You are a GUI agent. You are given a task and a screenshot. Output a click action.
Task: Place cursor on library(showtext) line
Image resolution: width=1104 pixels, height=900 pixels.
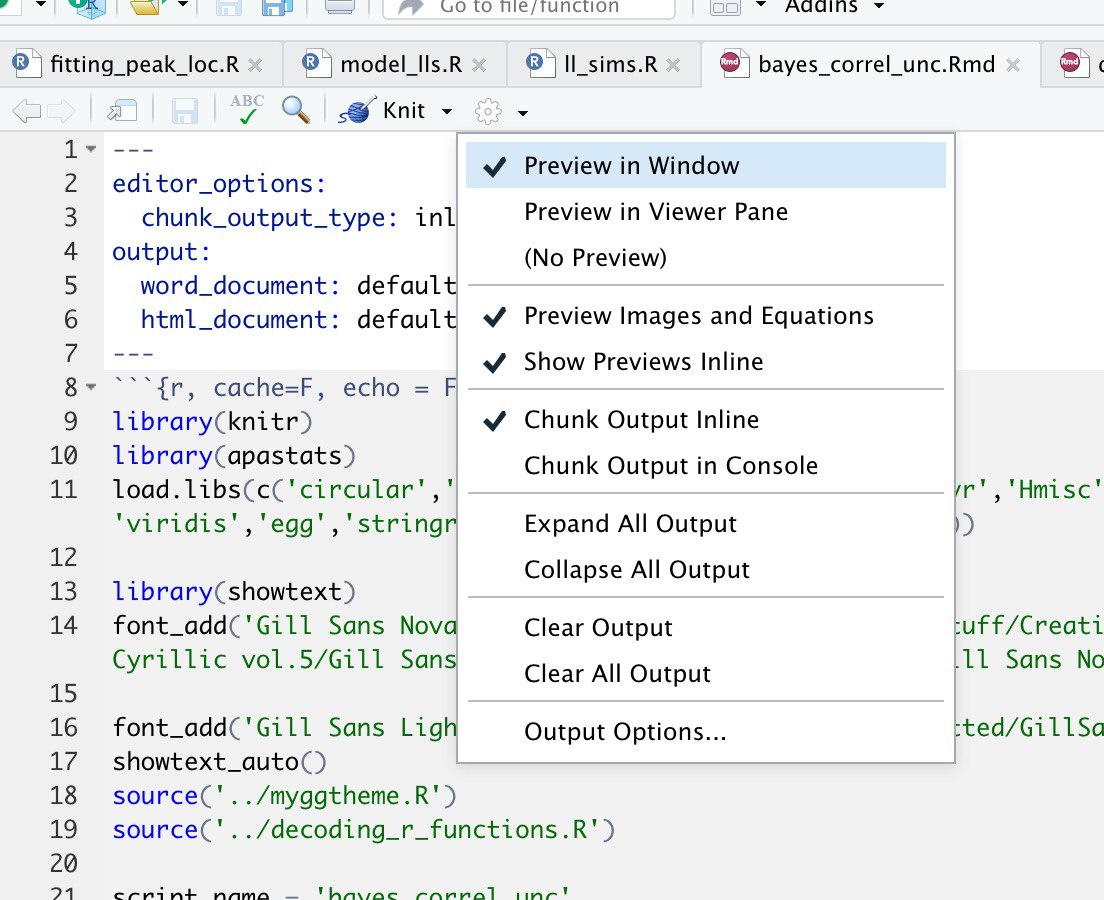click(234, 592)
